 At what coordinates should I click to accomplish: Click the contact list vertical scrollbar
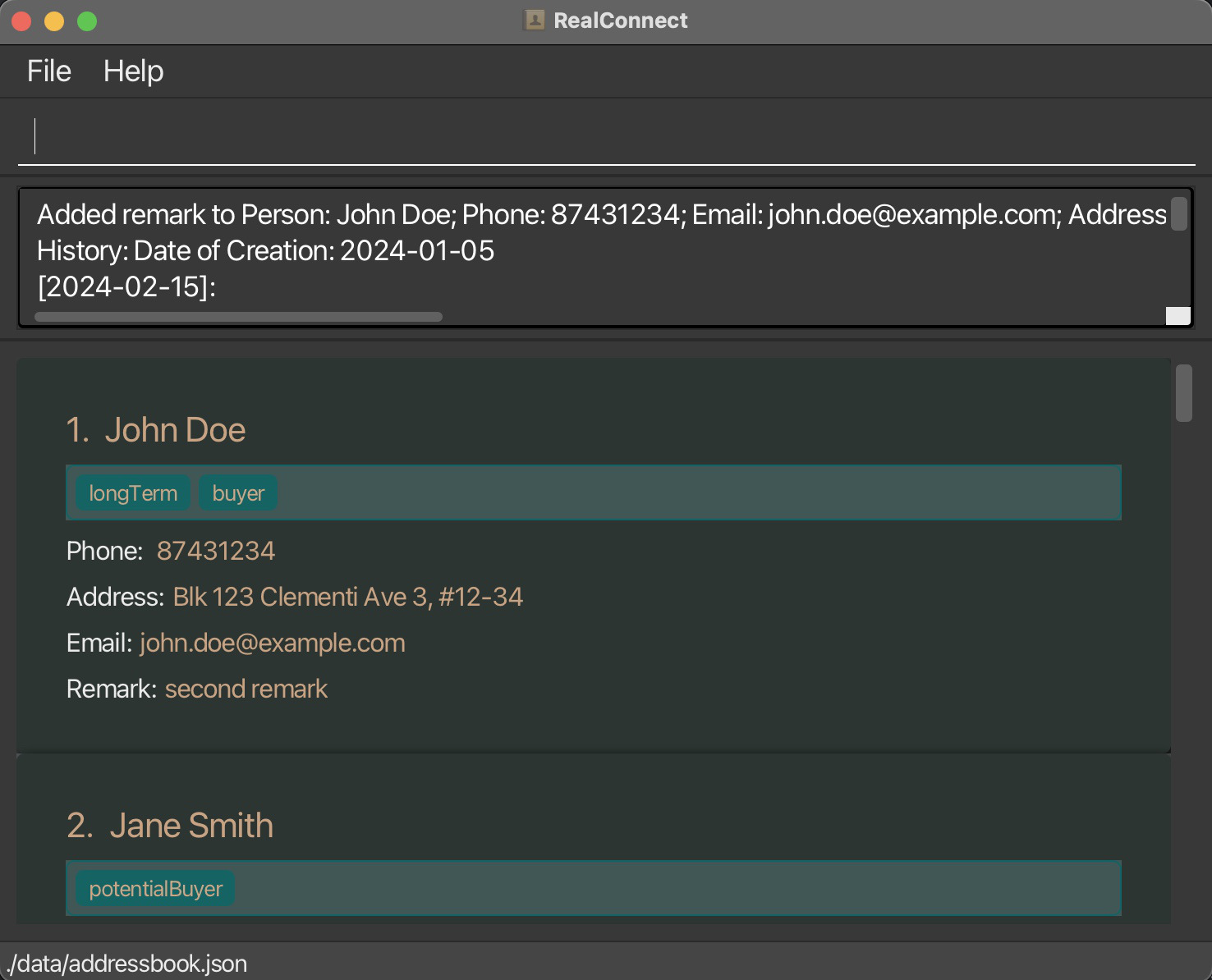pos(1183,393)
